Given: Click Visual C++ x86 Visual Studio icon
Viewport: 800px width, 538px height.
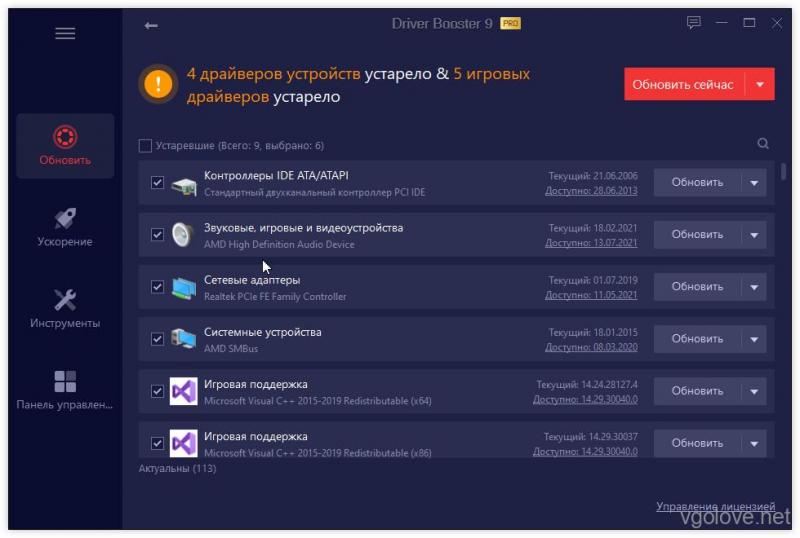Looking at the screenshot, I should point(184,443).
